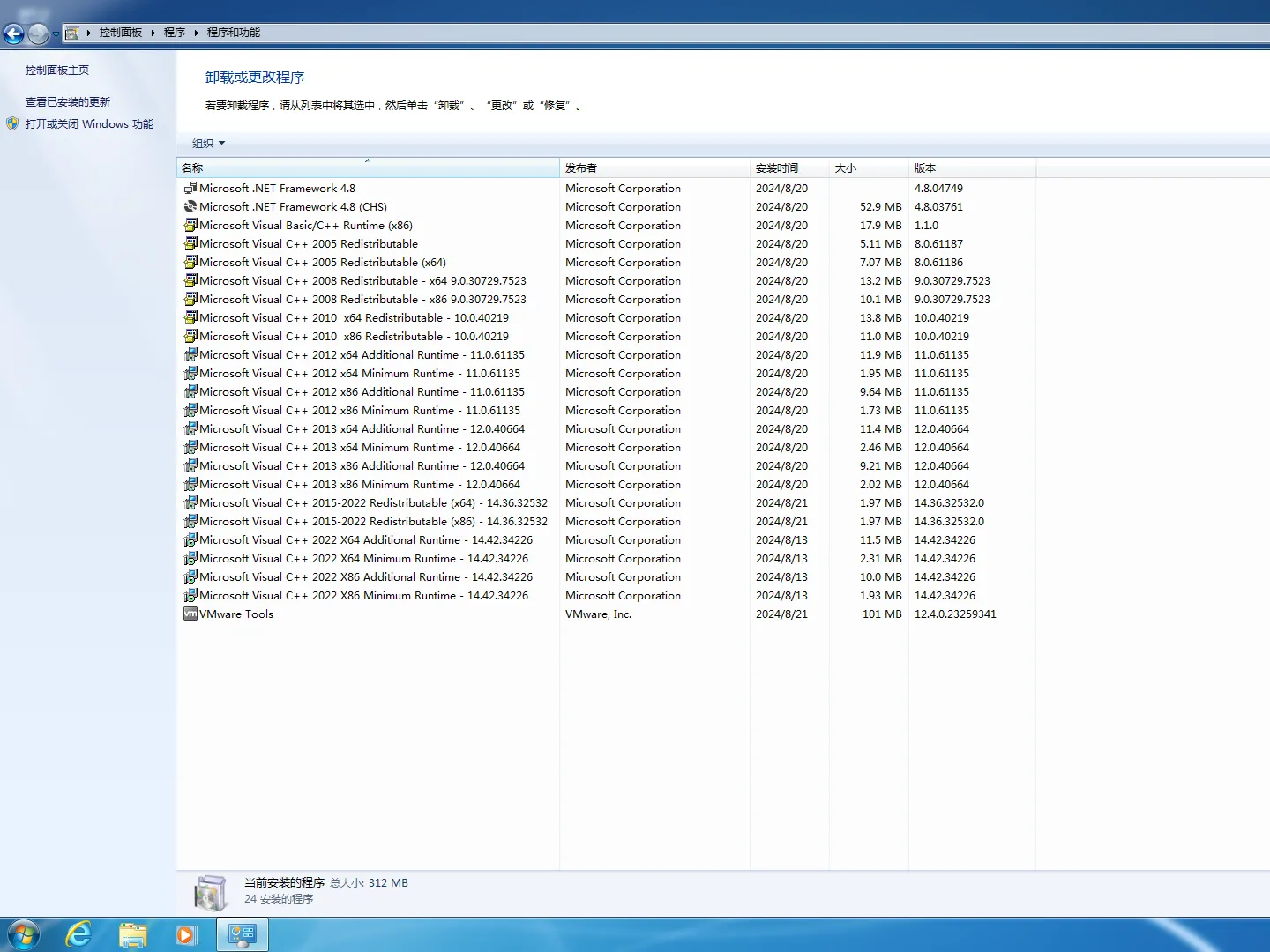Click the Visual C++ 2005 Redistributable installer icon

[x=190, y=243]
